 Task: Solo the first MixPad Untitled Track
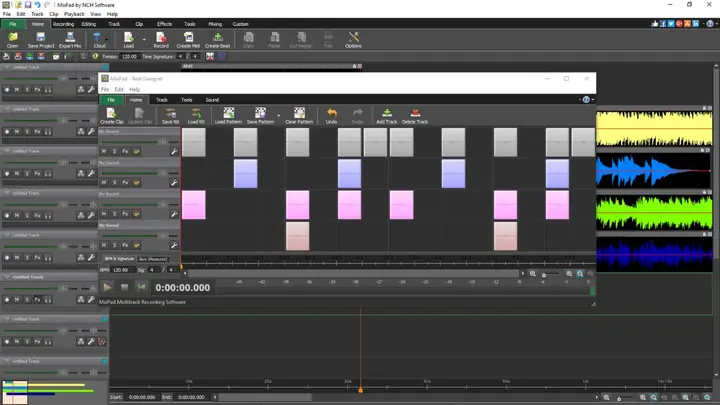[27, 90]
